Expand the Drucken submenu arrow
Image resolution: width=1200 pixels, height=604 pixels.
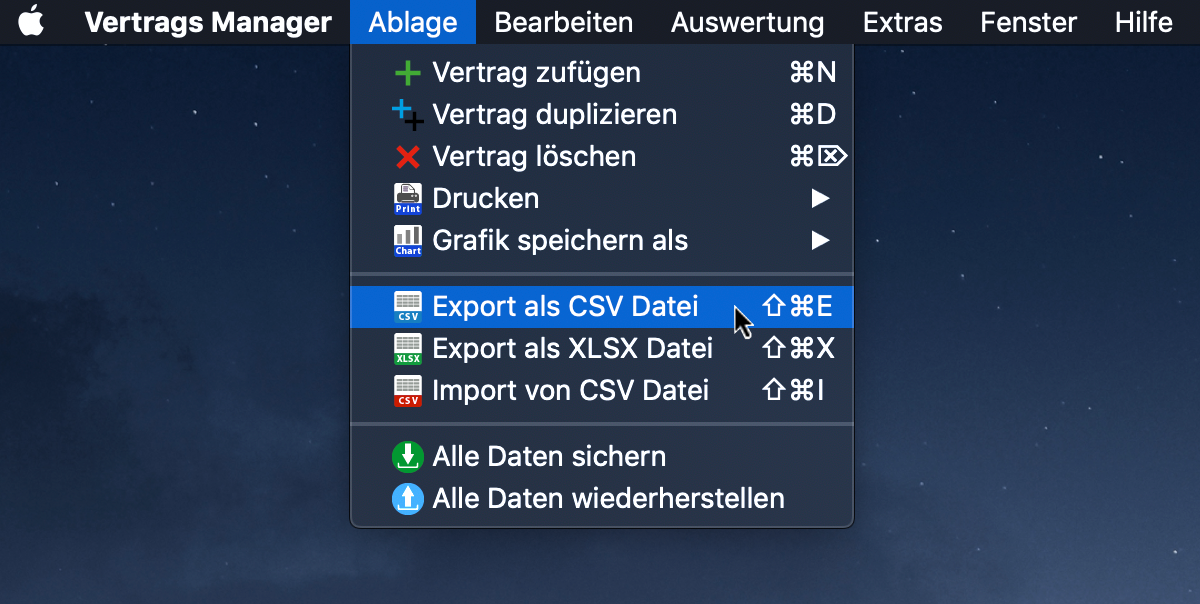coord(820,199)
